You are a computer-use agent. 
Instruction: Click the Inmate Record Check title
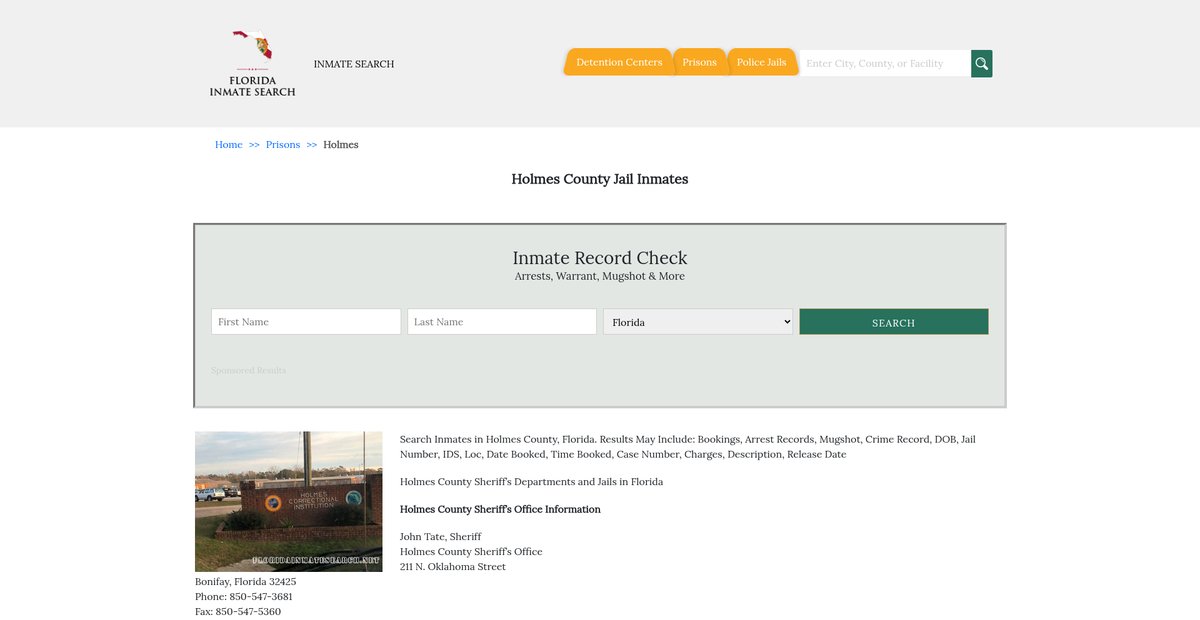coord(600,258)
